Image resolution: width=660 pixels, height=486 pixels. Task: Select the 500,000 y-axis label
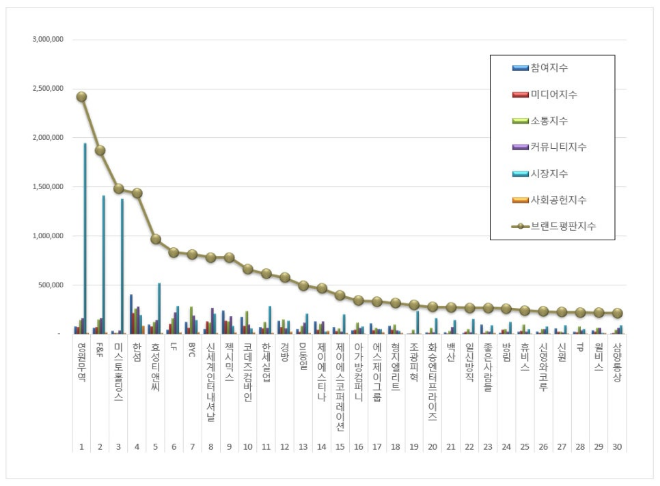click(x=51, y=285)
